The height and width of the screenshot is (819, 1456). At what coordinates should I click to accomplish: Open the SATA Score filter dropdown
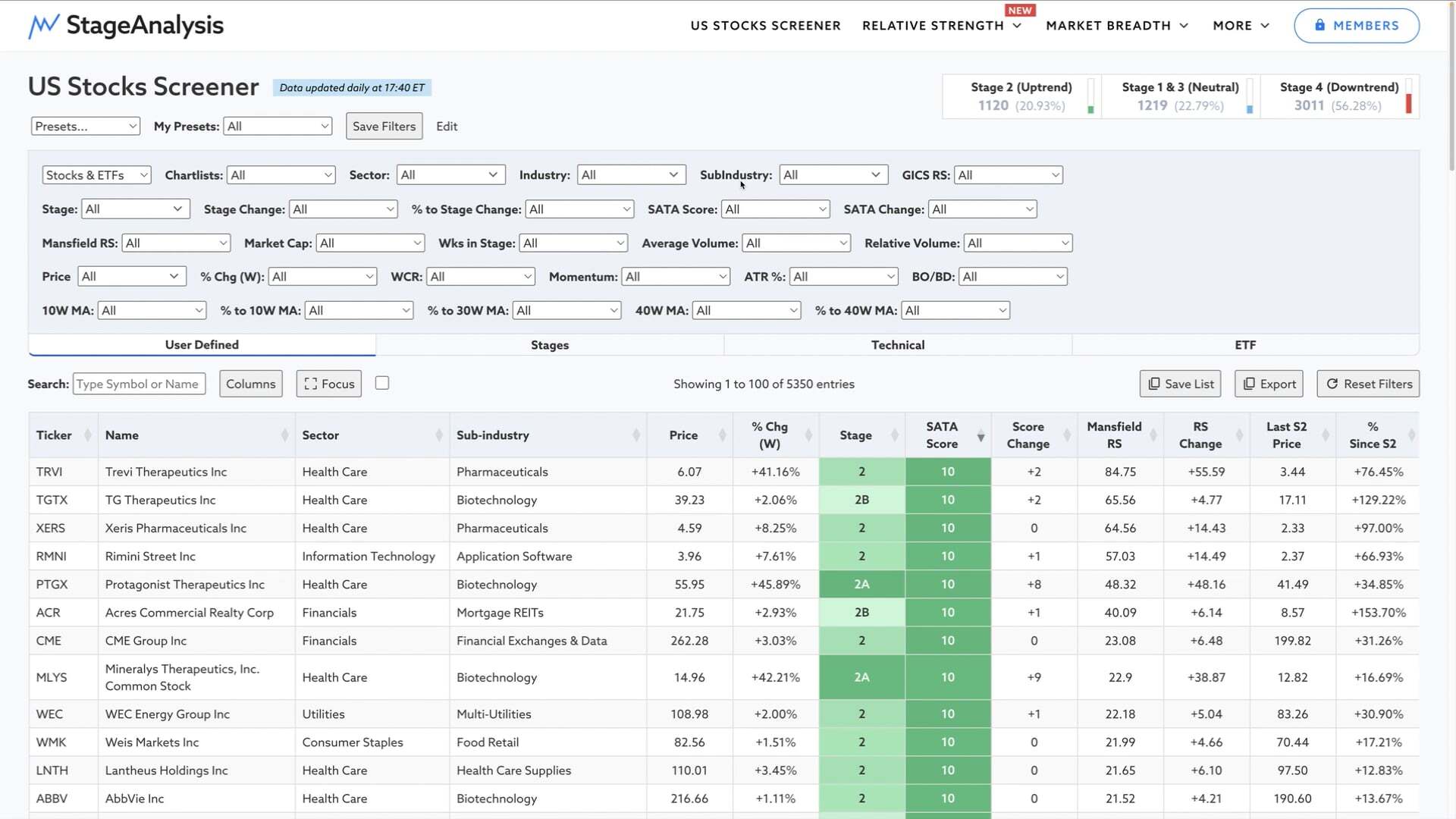[775, 209]
